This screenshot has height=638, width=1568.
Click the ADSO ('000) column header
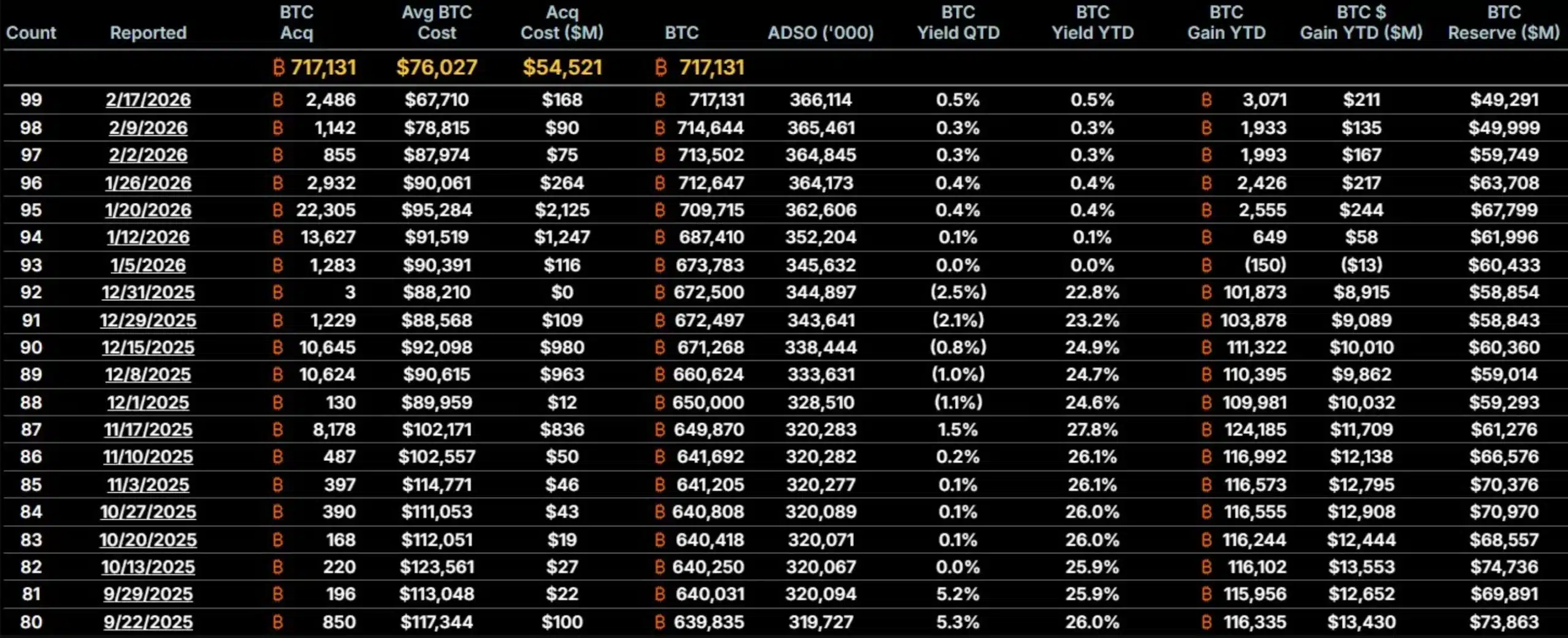(821, 32)
